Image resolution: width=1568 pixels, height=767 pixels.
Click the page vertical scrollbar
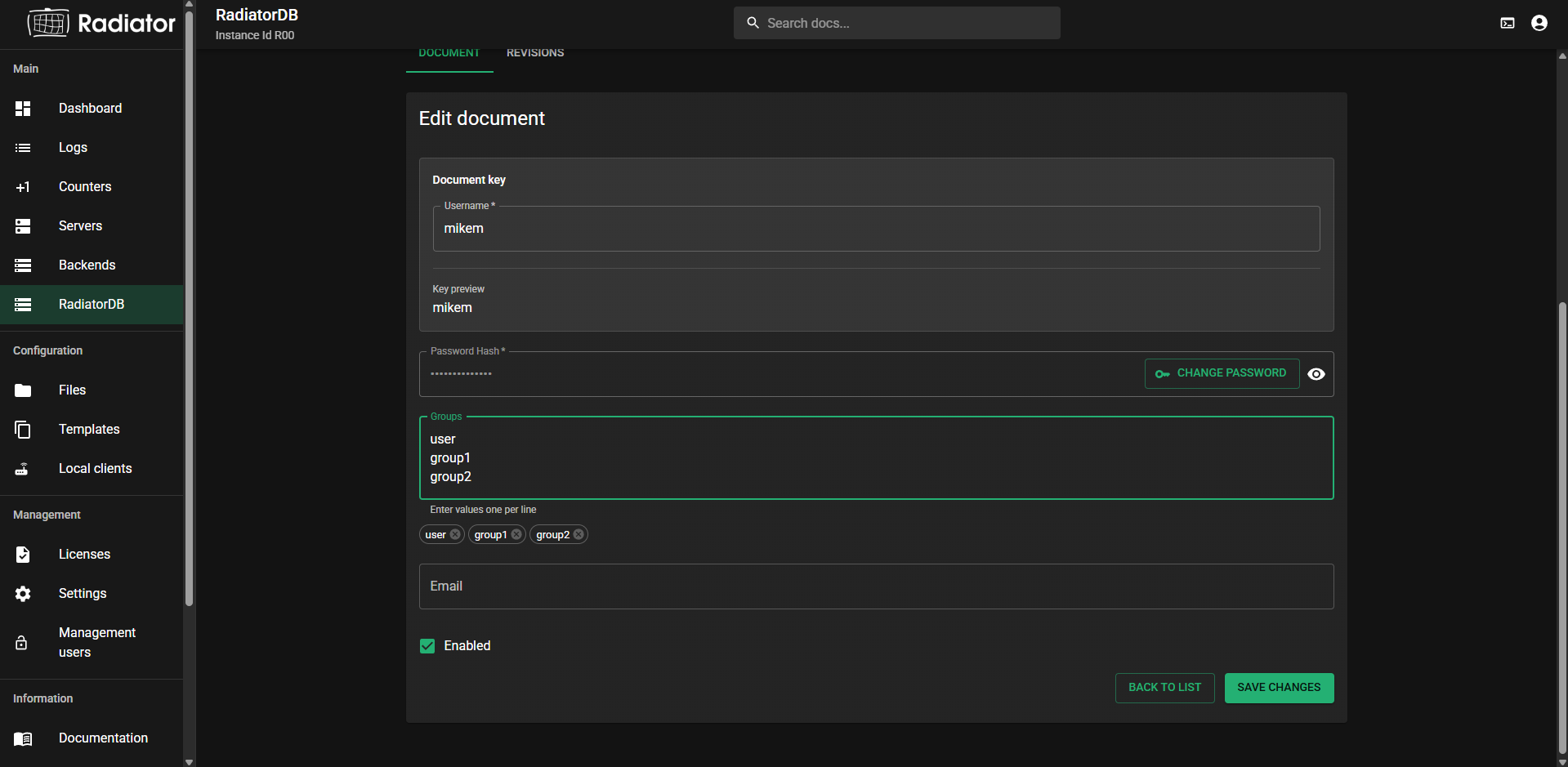(1562, 527)
